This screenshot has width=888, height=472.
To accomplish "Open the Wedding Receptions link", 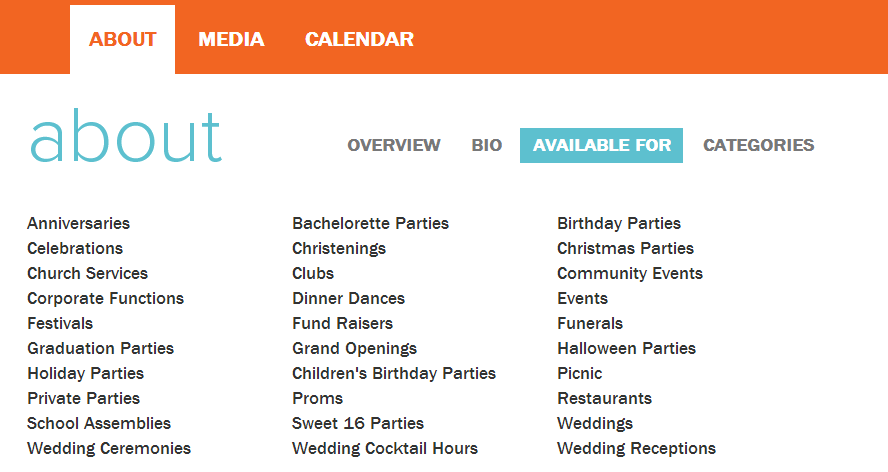I will (637, 448).
